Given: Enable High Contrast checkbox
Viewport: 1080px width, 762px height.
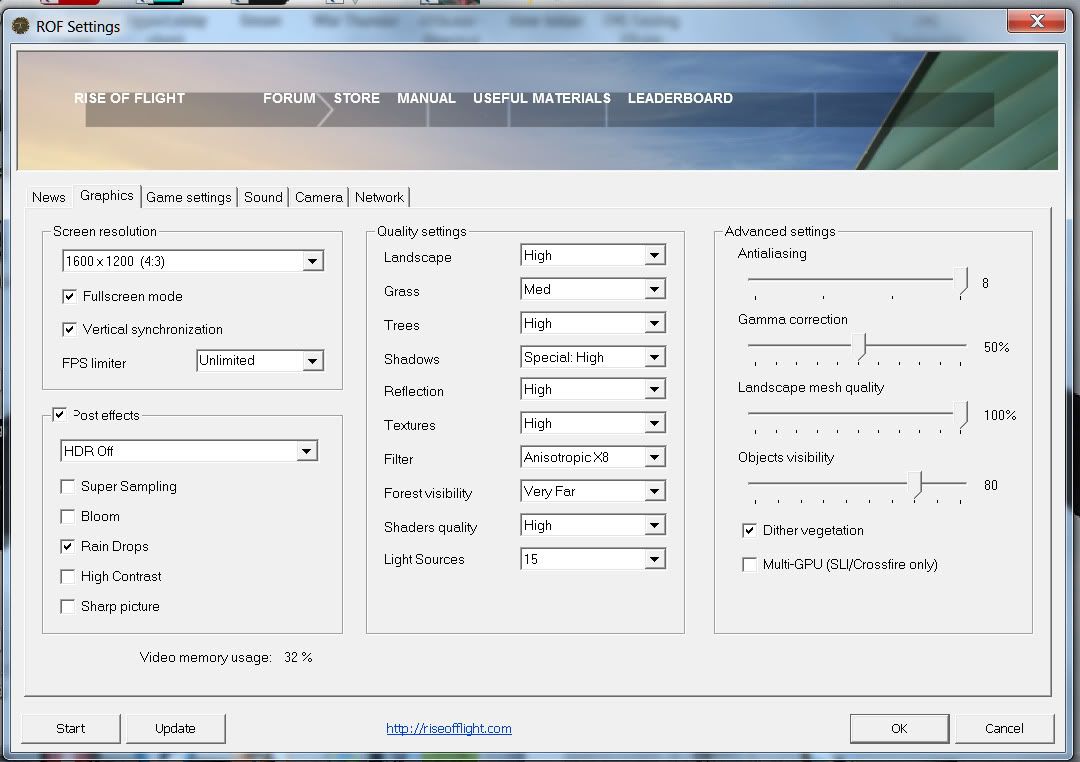Looking at the screenshot, I should point(68,577).
